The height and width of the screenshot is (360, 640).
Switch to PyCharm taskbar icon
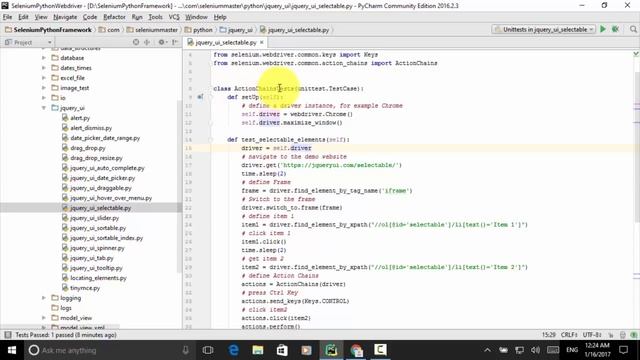pos(331,350)
